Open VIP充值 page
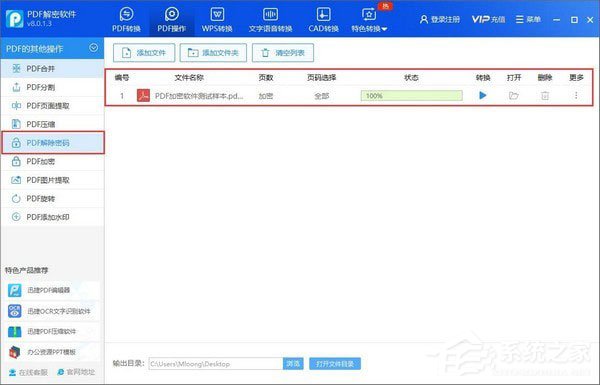 point(488,19)
